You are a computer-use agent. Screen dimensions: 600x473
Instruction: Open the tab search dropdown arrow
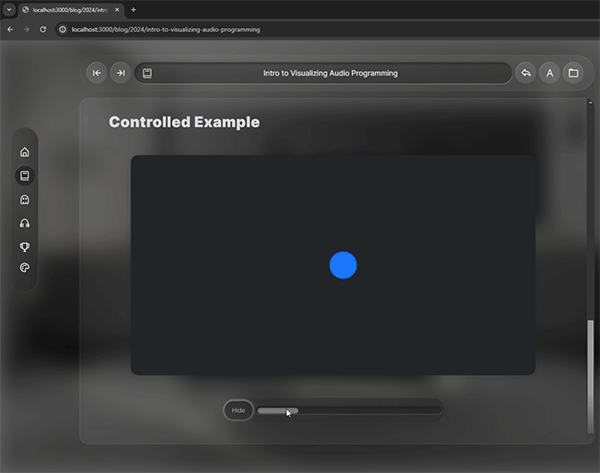pos(9,10)
